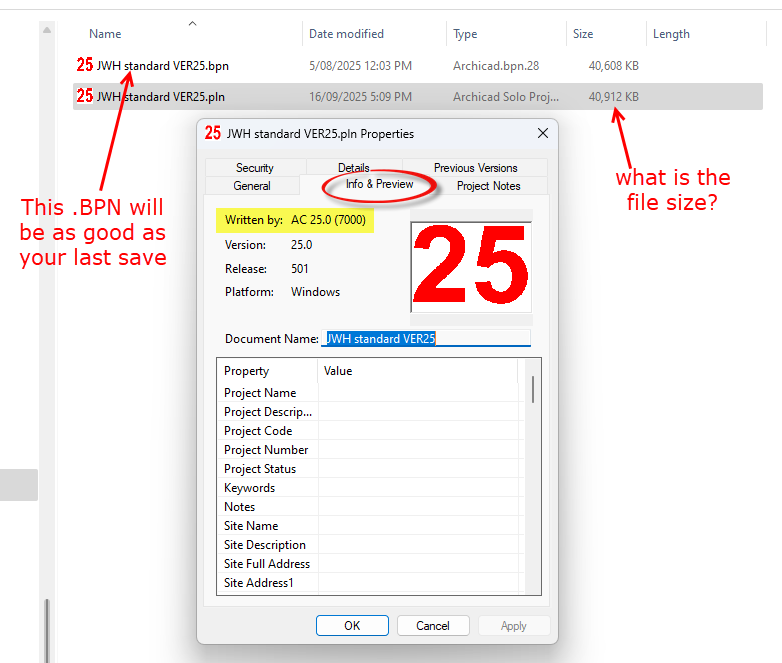Click date 16/09/2025 5:09 PM
The height and width of the screenshot is (663, 782).
pyautogui.click(x=361, y=96)
